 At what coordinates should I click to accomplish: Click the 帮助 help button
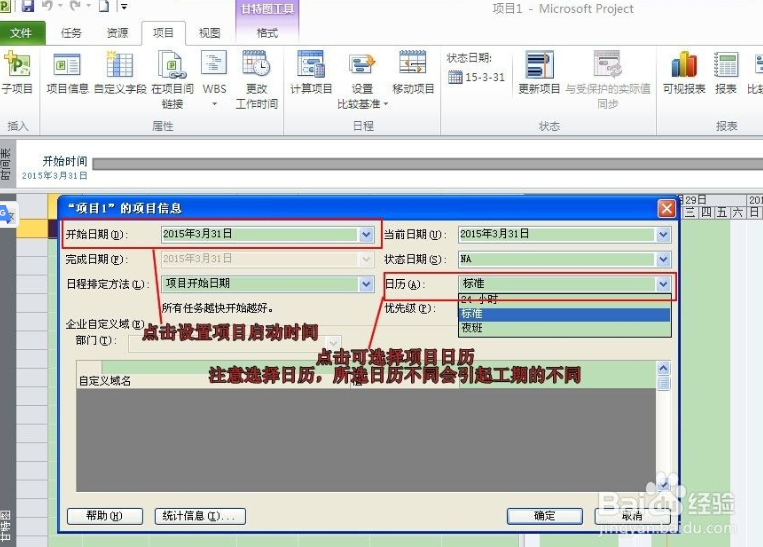click(x=105, y=516)
